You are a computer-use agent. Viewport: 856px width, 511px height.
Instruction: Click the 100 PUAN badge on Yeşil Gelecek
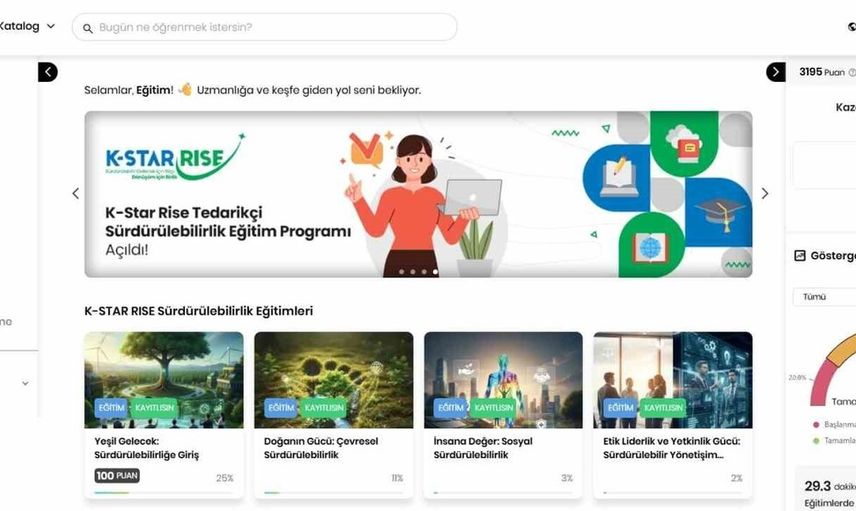117,476
